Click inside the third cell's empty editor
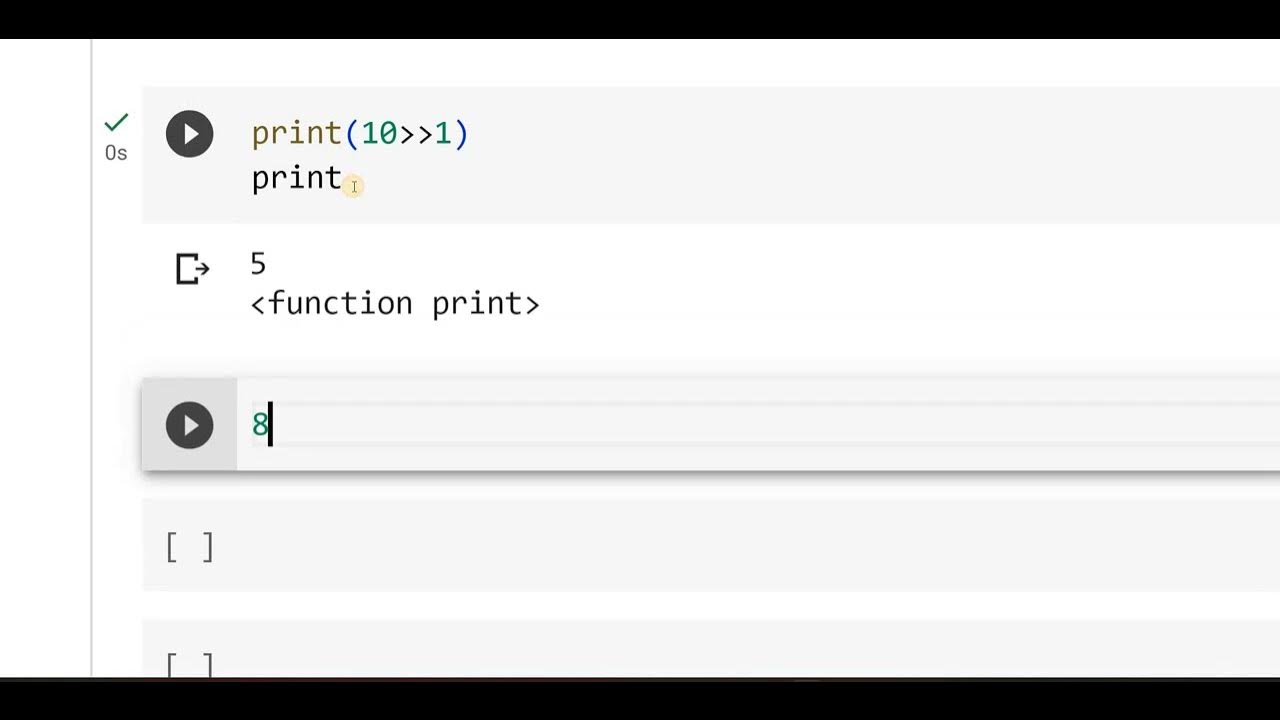The width and height of the screenshot is (1280, 720). click(x=700, y=547)
